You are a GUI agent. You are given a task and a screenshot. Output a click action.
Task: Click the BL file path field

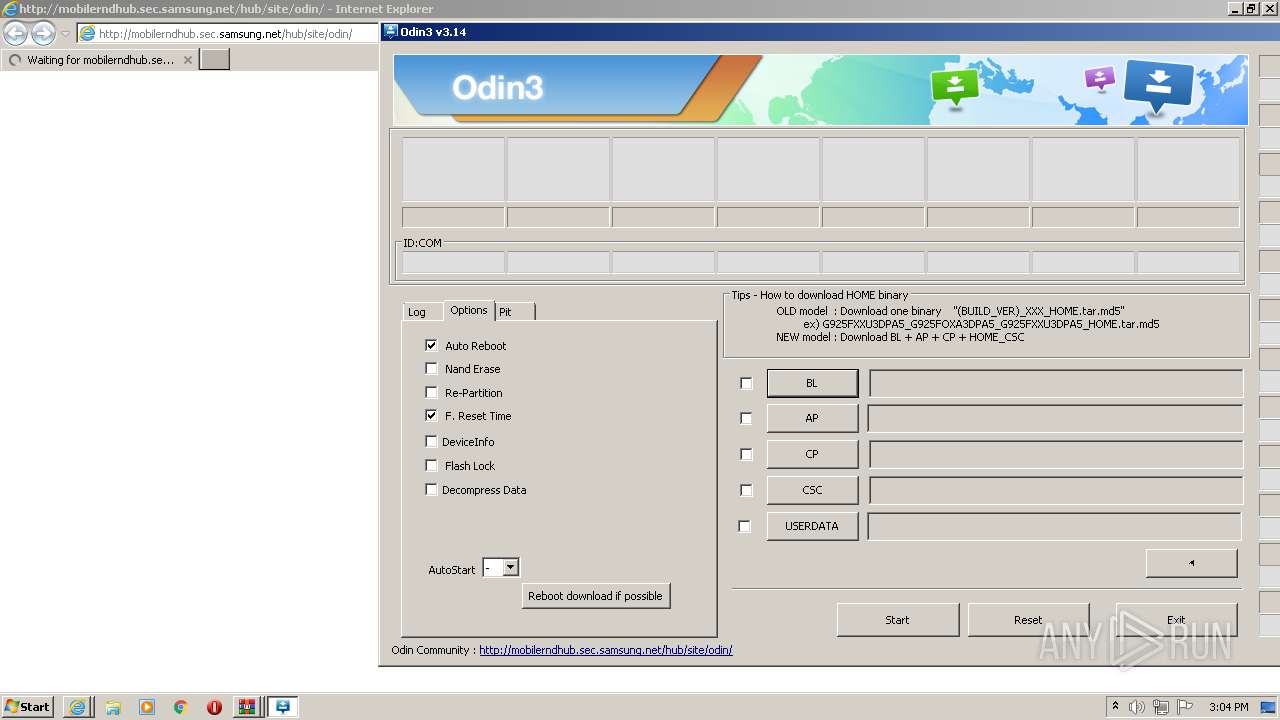coord(1056,383)
